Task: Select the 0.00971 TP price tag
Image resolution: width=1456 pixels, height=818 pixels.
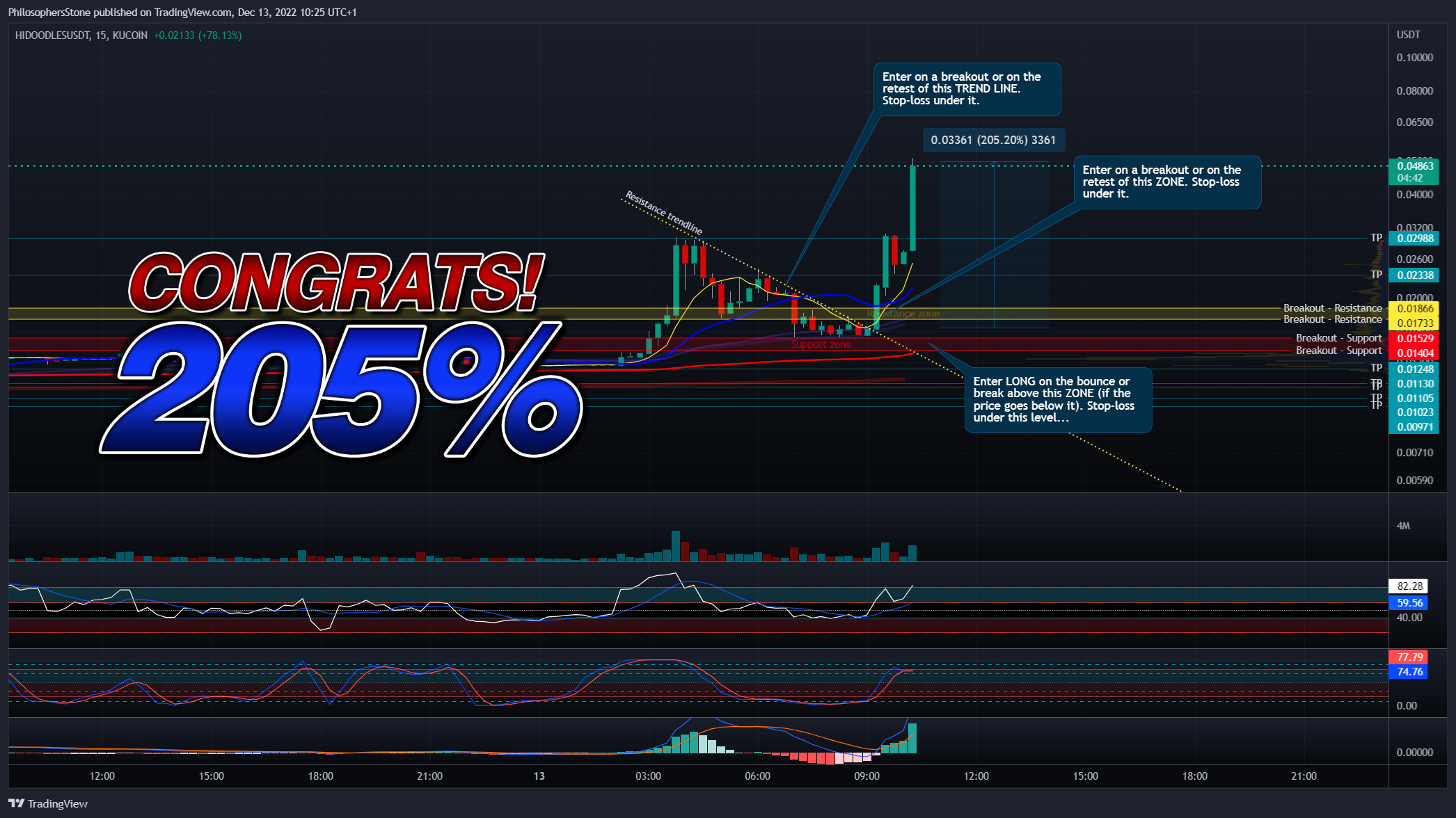Action: pyautogui.click(x=1415, y=427)
